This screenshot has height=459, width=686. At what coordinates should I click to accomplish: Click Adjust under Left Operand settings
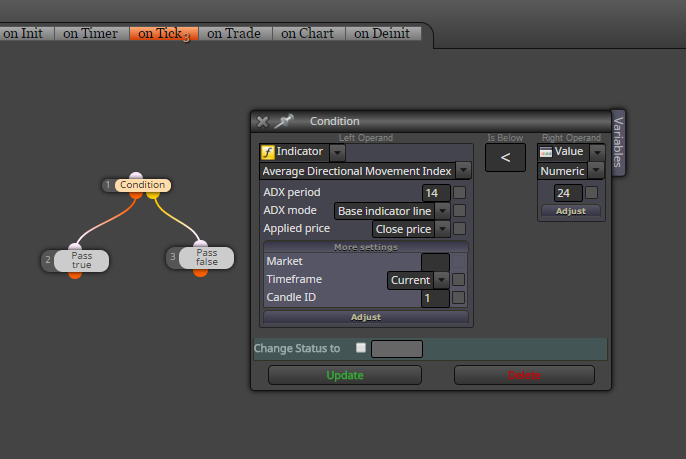(x=366, y=317)
